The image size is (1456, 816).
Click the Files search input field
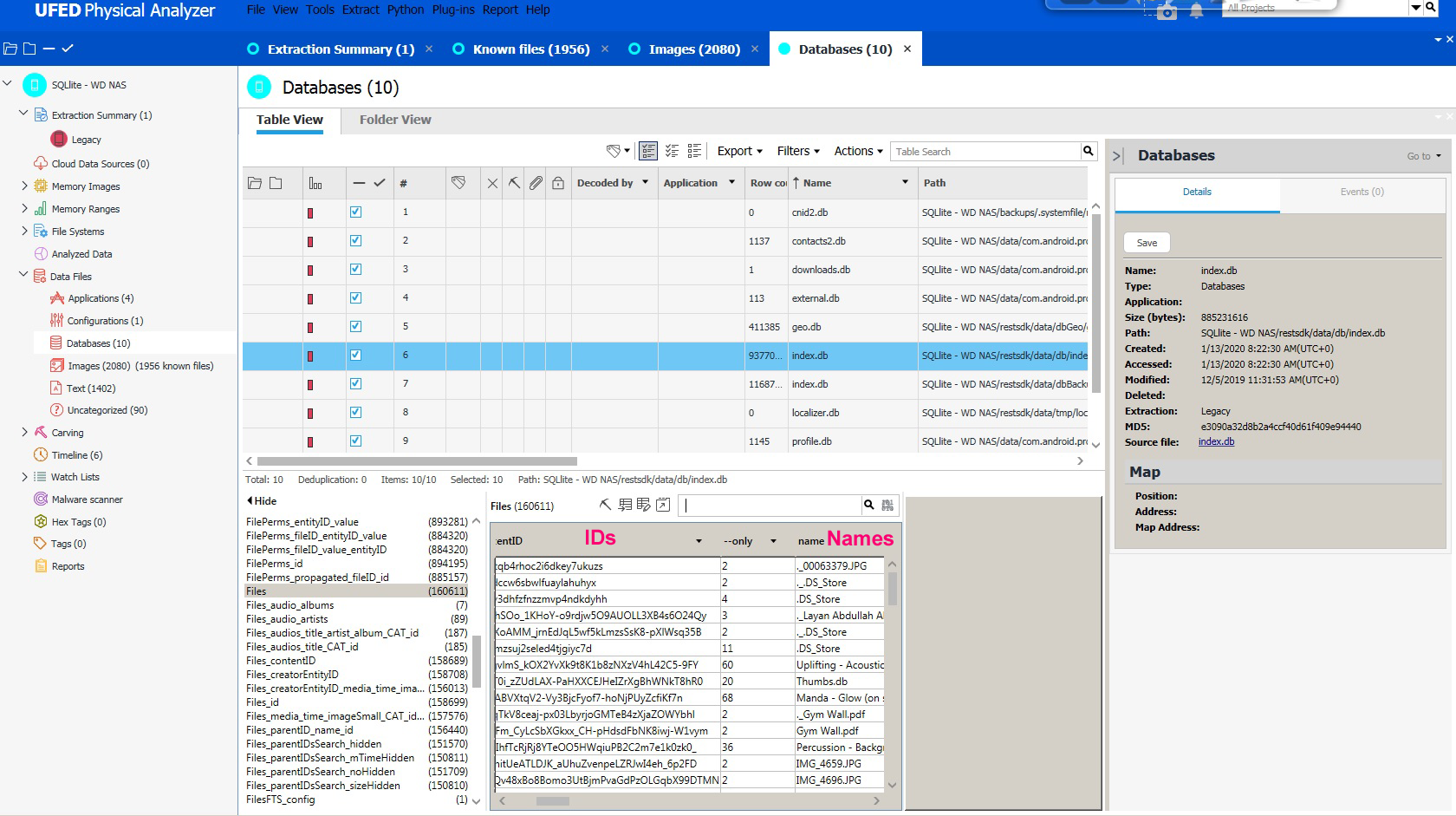[x=769, y=505]
